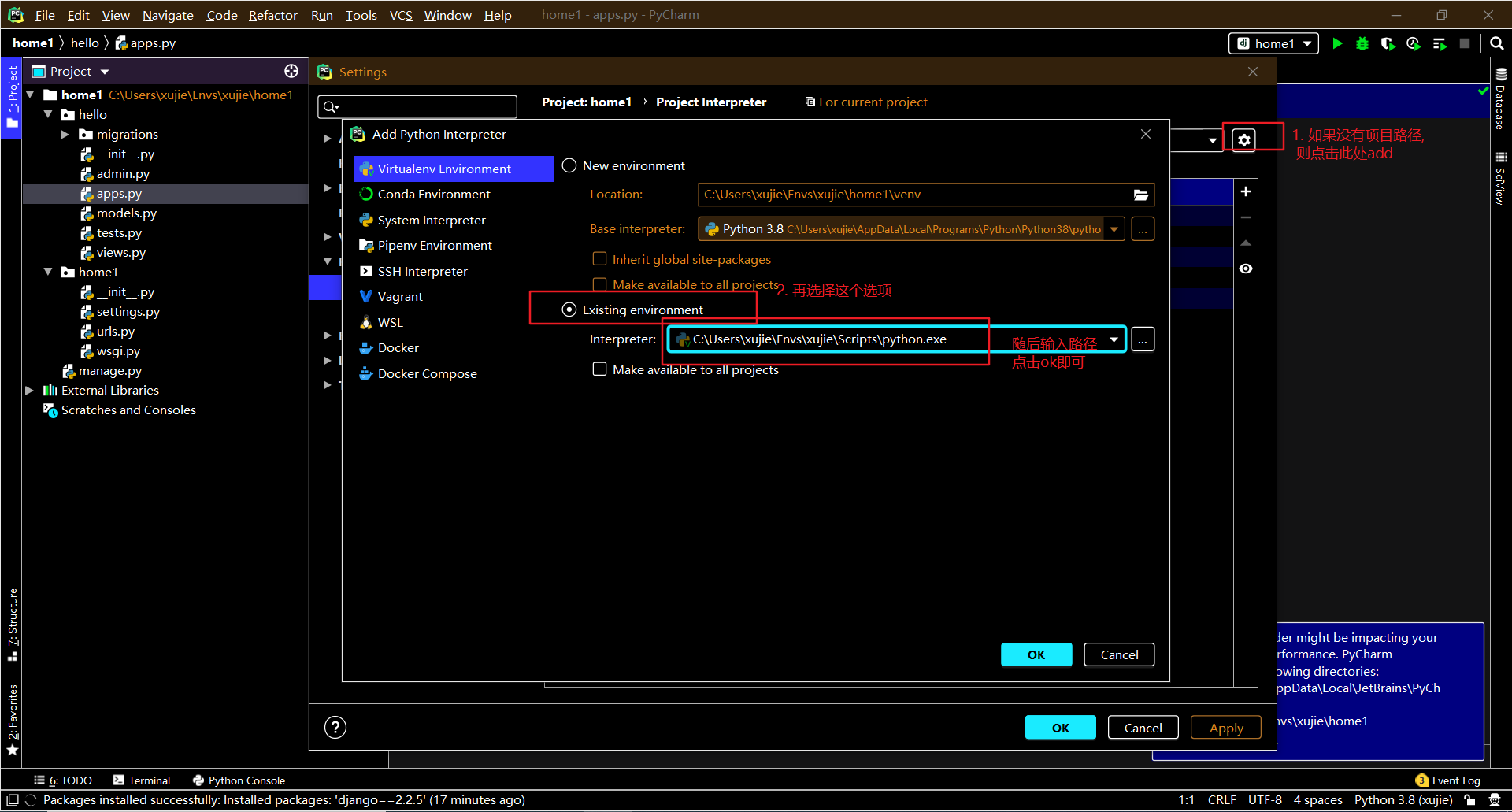Click Apply in Settings dialog
Viewport: 1512px width, 812px height.
1226,728
